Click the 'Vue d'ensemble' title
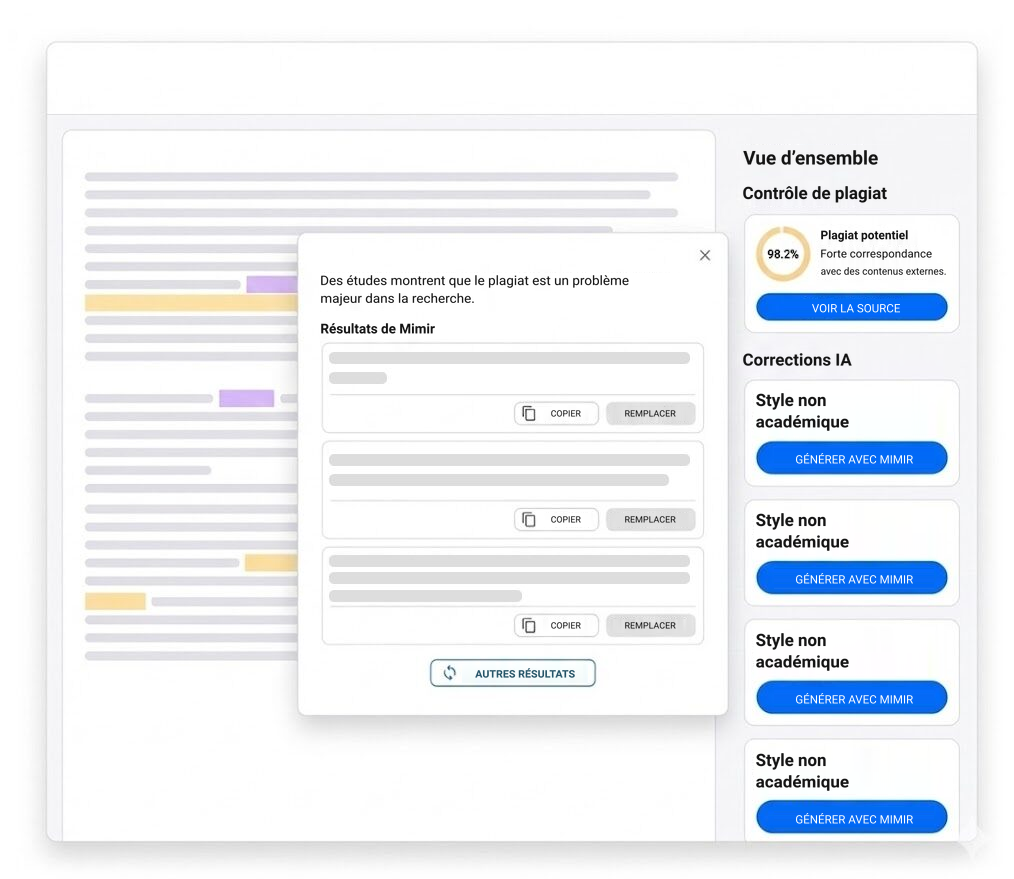Viewport: 1014px width, 879px height. (x=810, y=158)
